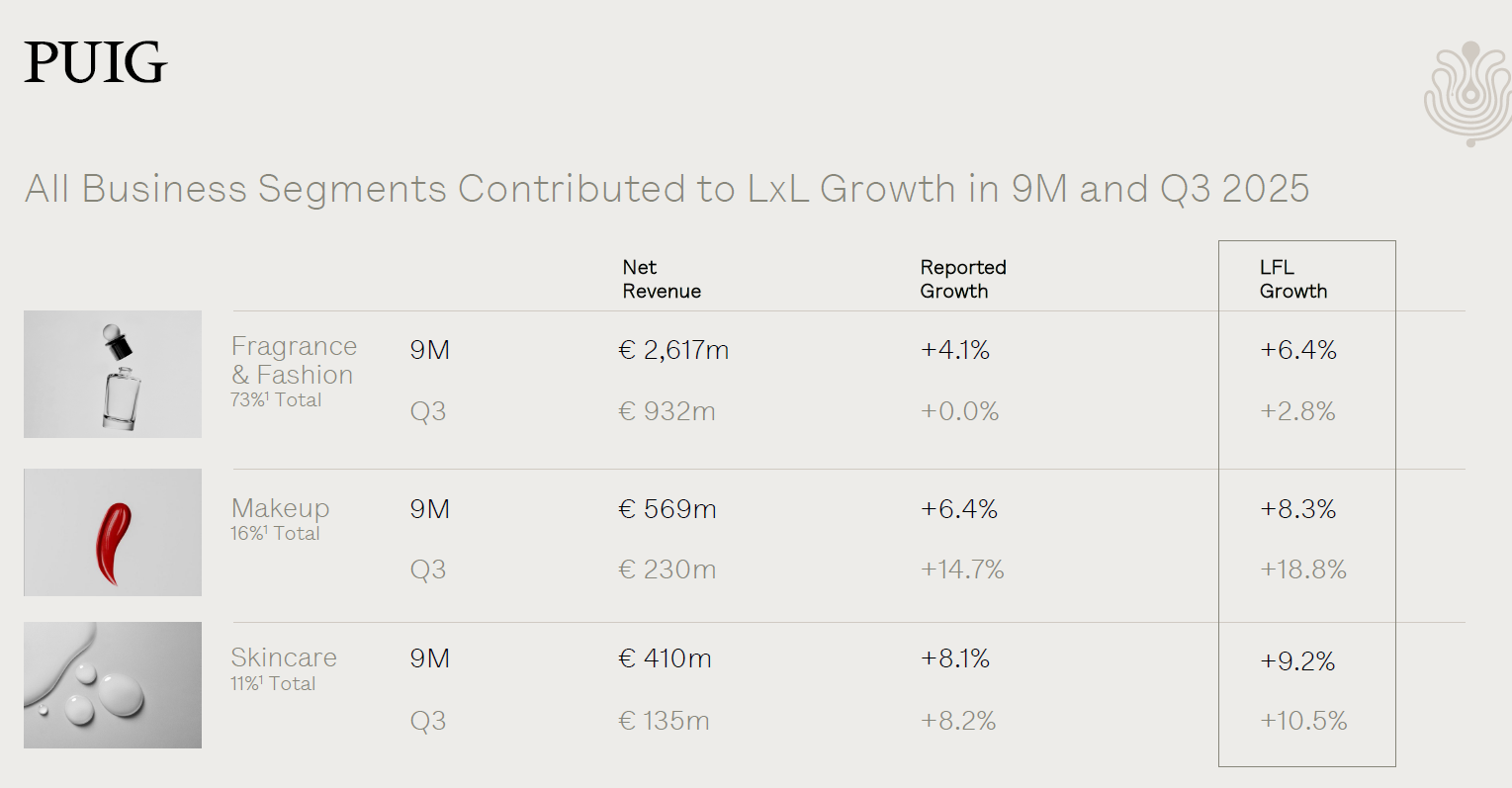This screenshot has height=788, width=1512.
Task: Click the Net Revenue column header
Action: point(662,279)
